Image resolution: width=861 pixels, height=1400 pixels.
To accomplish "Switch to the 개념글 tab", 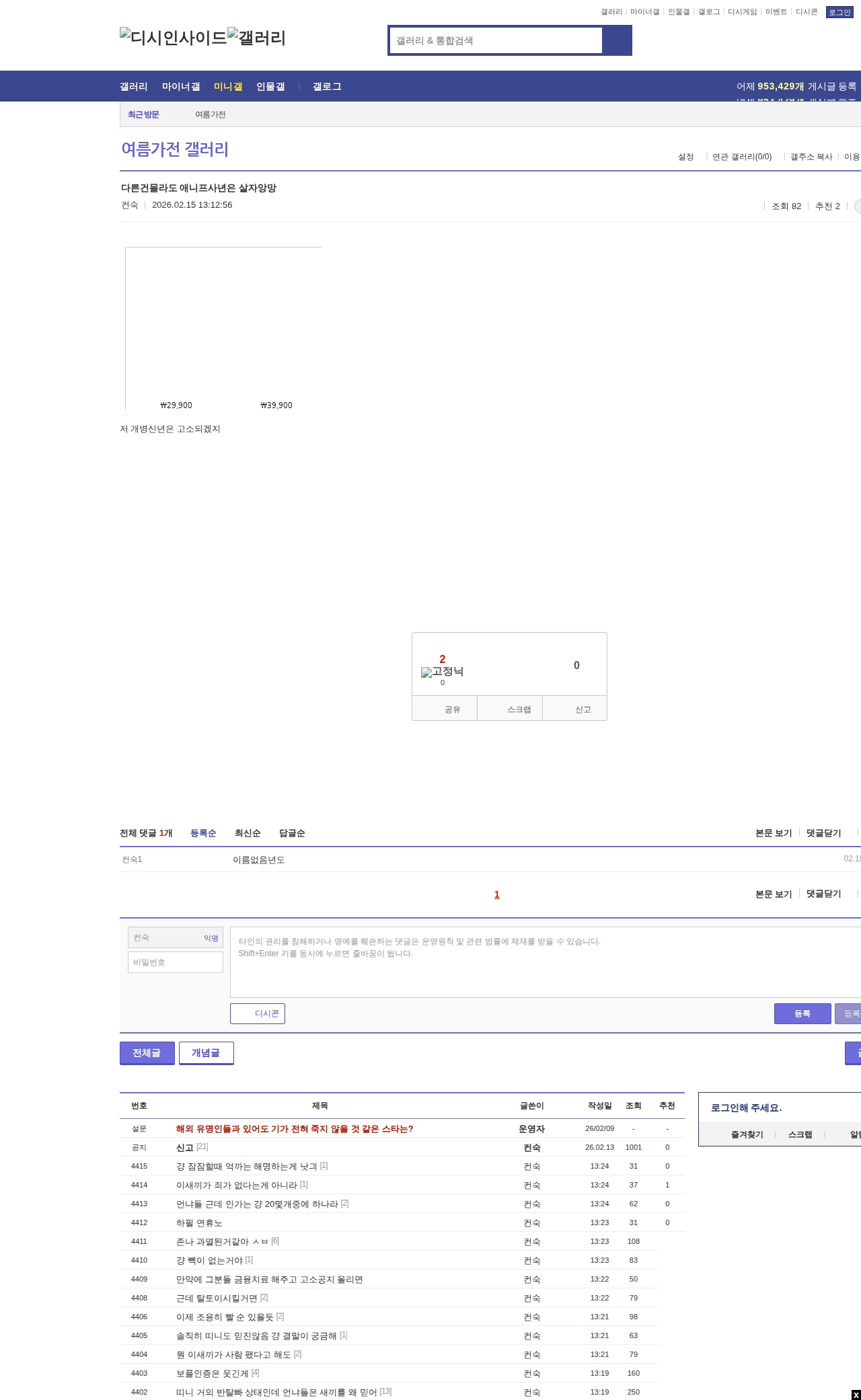I will (206, 1053).
